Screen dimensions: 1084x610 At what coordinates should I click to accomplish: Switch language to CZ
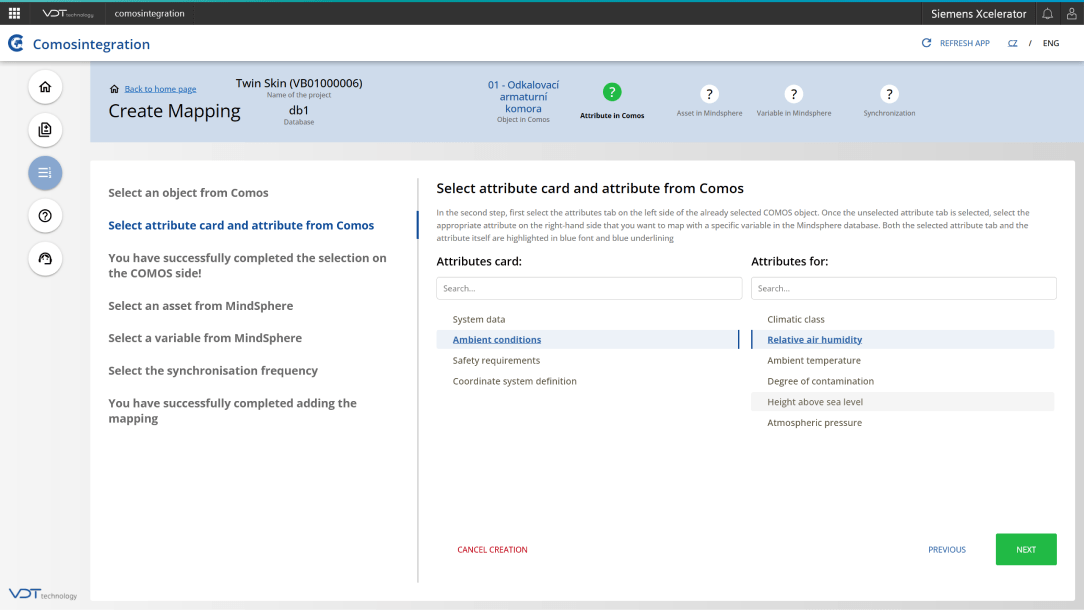(x=1012, y=43)
